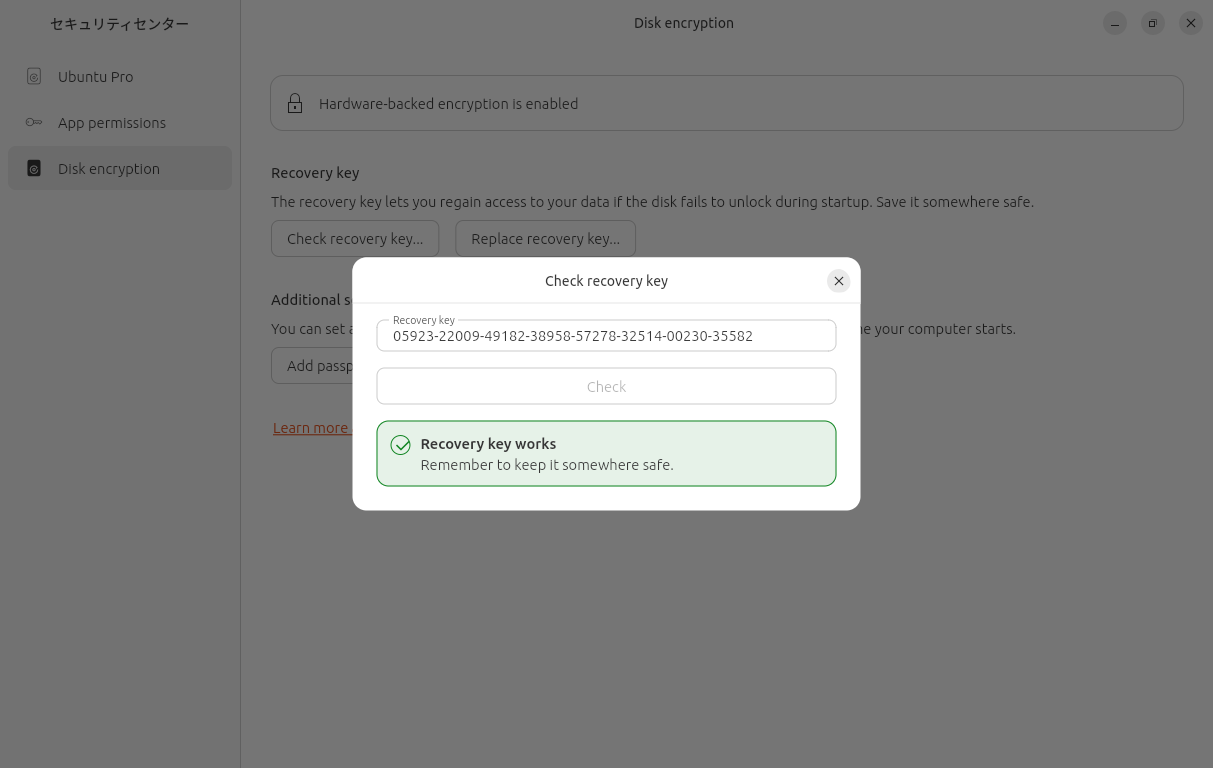This screenshot has width=1213, height=768.
Task: Select Disk encryption label in sidebar
Action: coord(109,169)
